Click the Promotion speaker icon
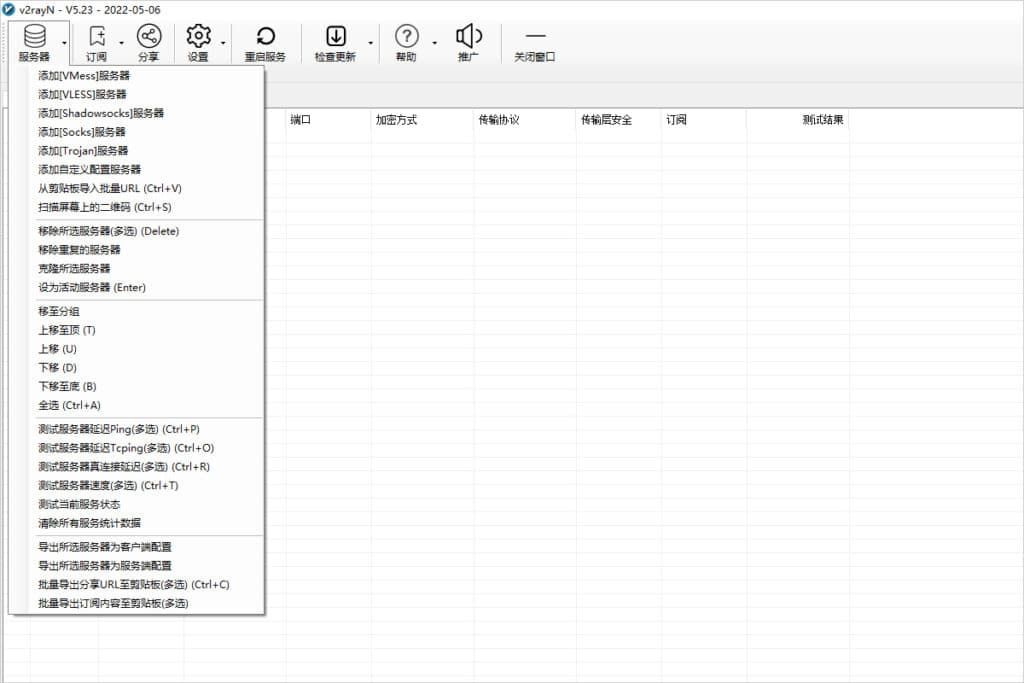The image size is (1024, 683). pyautogui.click(x=468, y=37)
